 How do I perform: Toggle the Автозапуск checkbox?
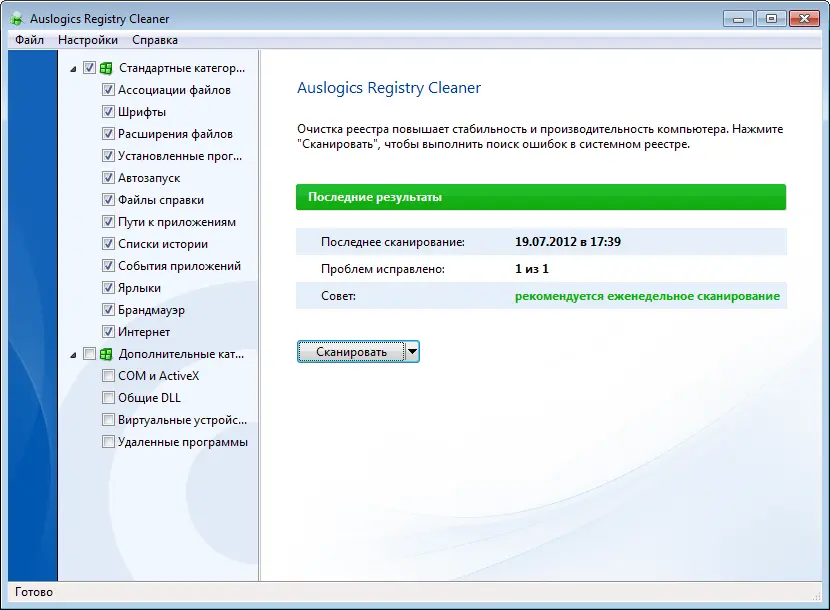[108, 178]
